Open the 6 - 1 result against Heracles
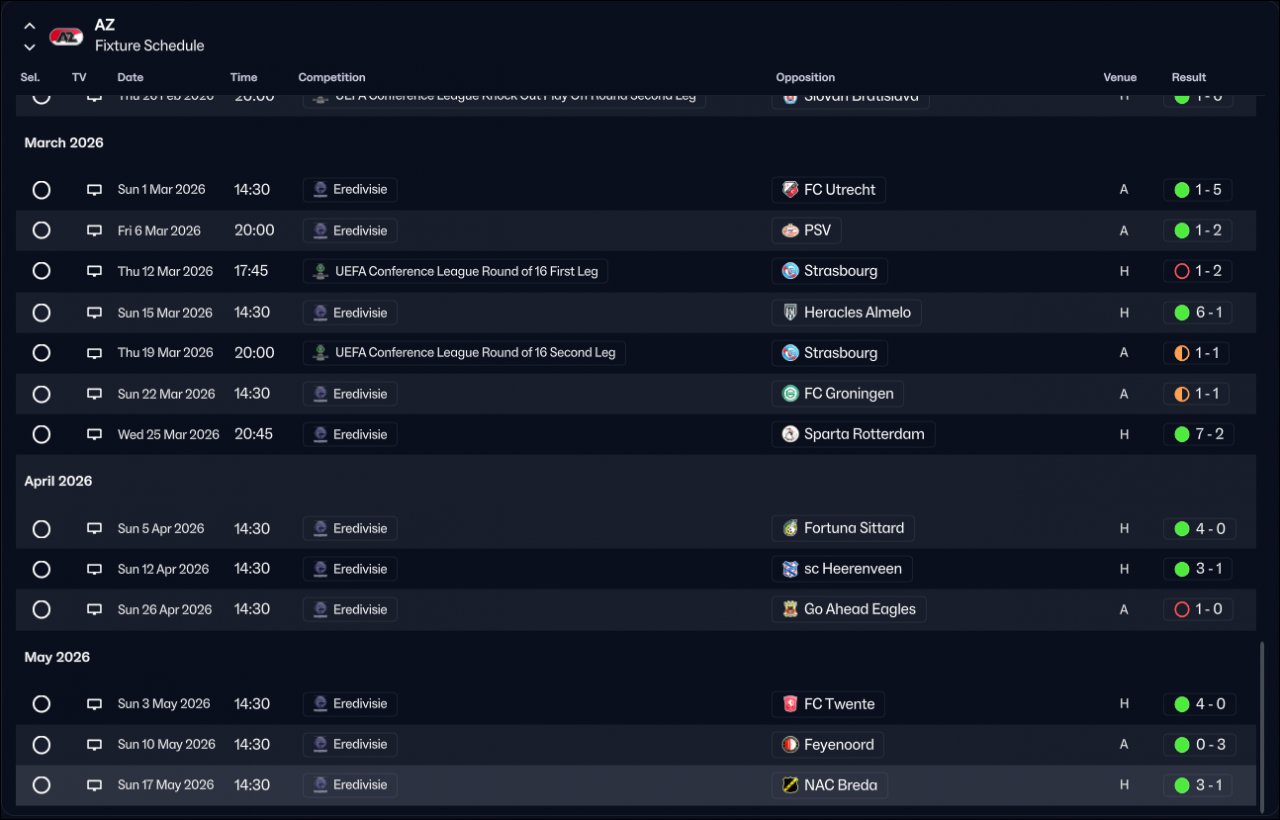 point(1198,312)
